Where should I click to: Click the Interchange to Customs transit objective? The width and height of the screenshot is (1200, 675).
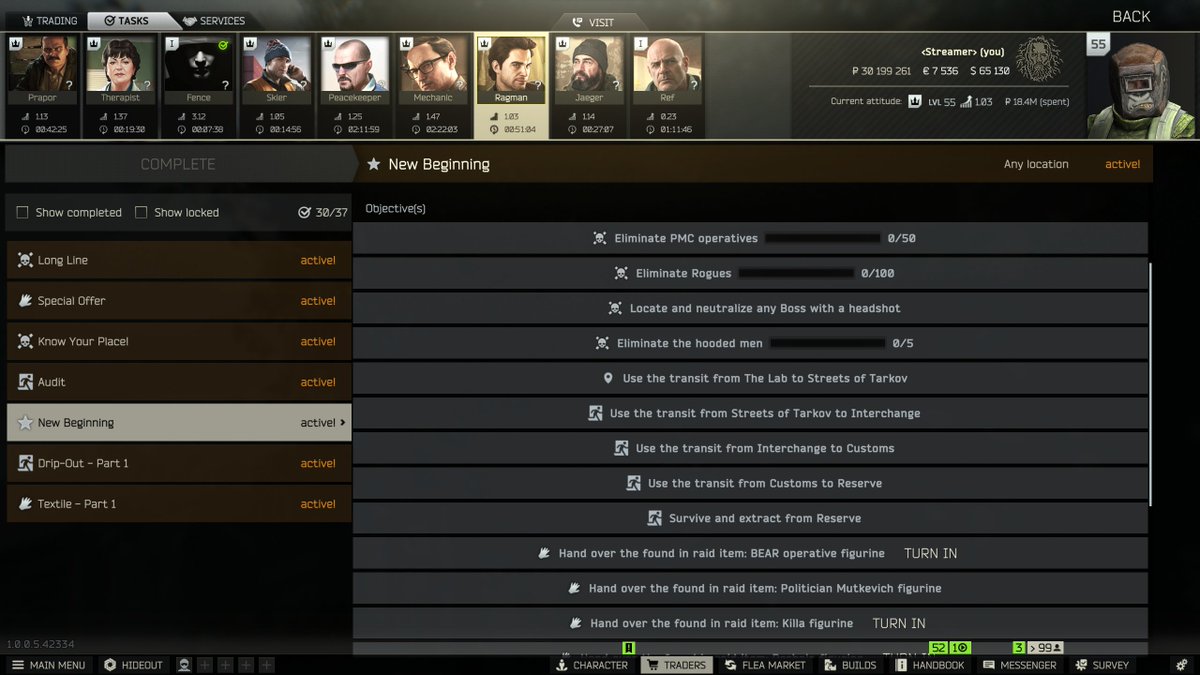[x=750, y=448]
